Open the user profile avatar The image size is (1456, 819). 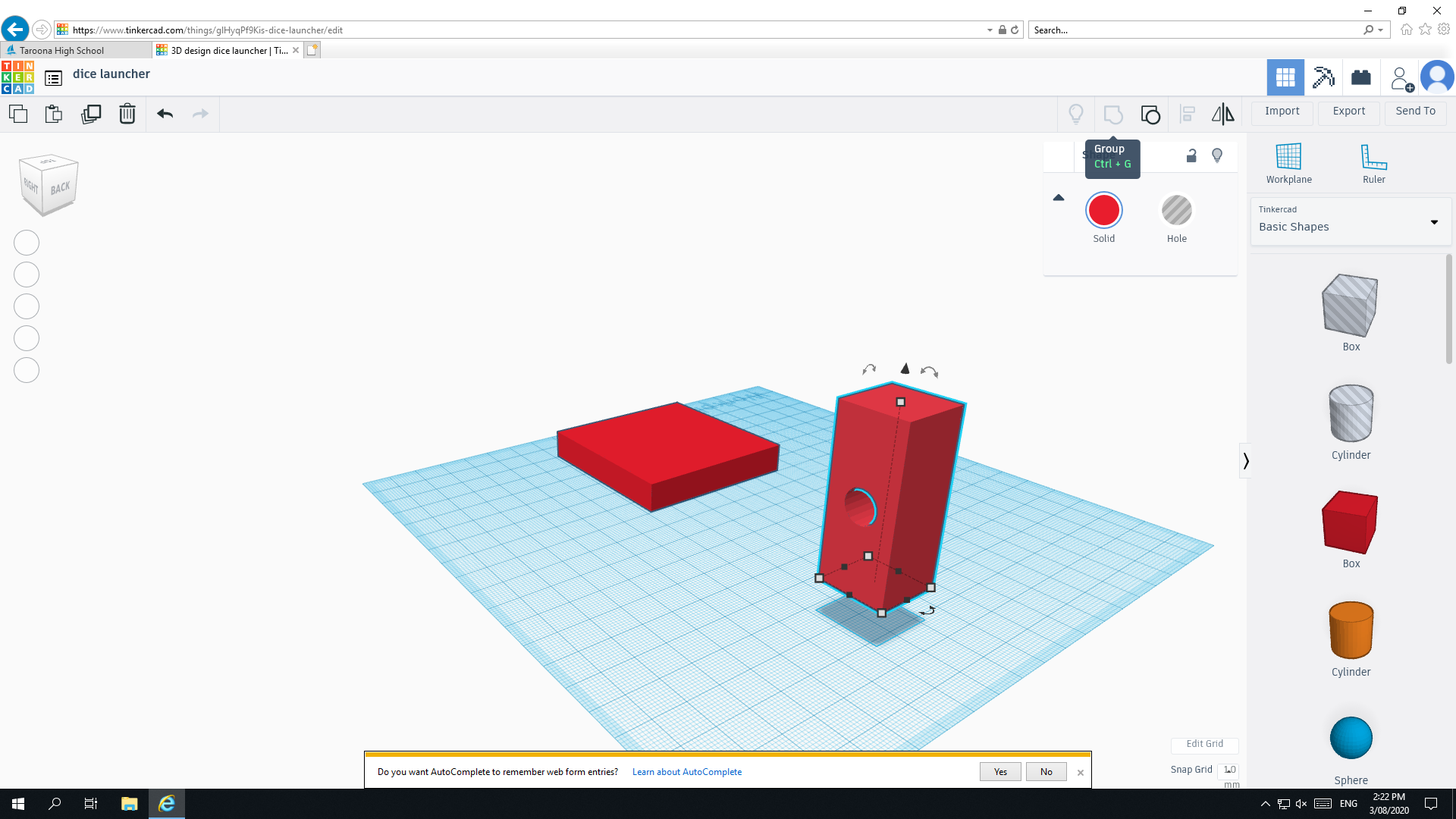[x=1437, y=77]
